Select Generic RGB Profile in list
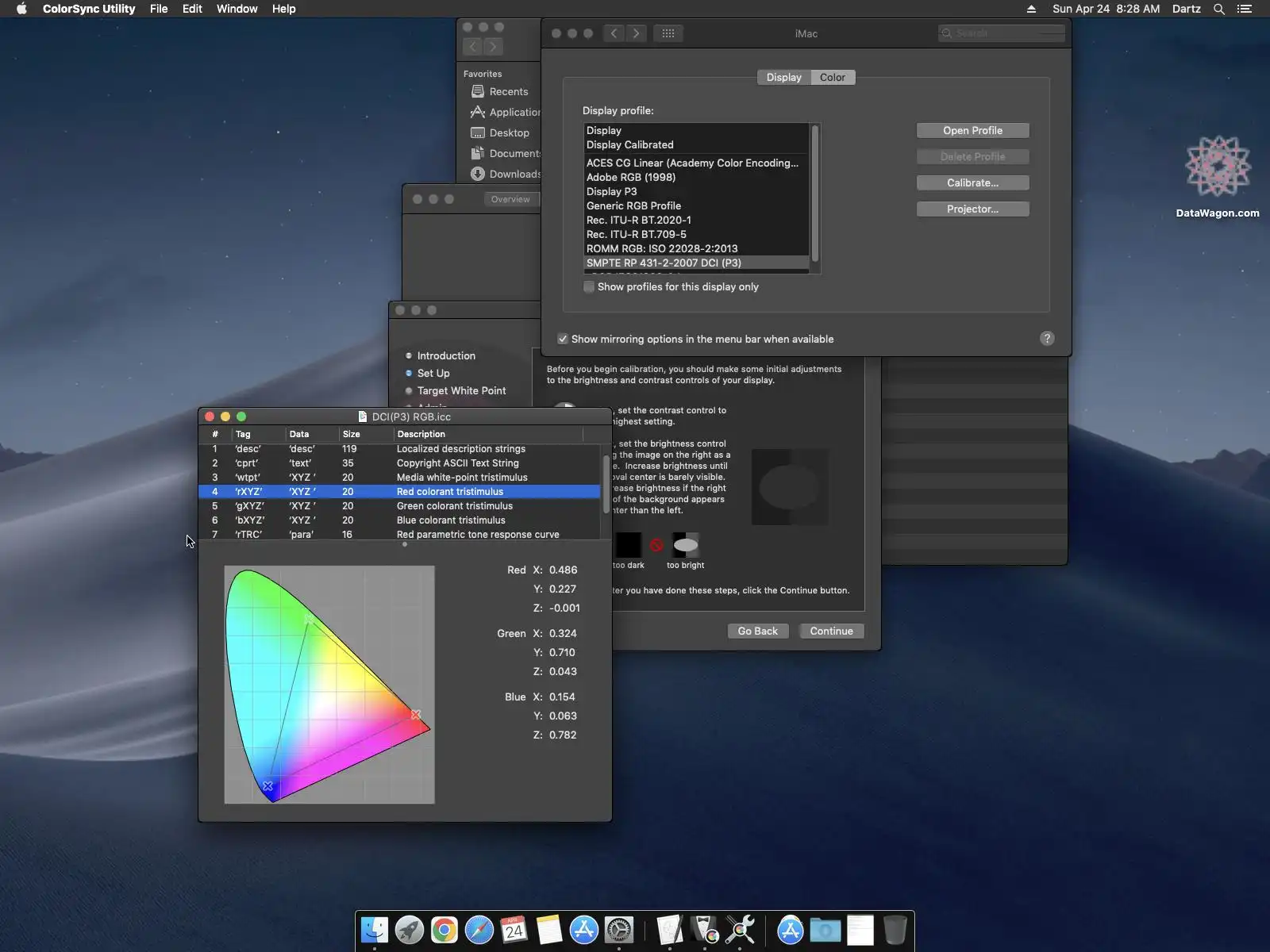This screenshot has height=952, width=1270. click(x=695, y=205)
